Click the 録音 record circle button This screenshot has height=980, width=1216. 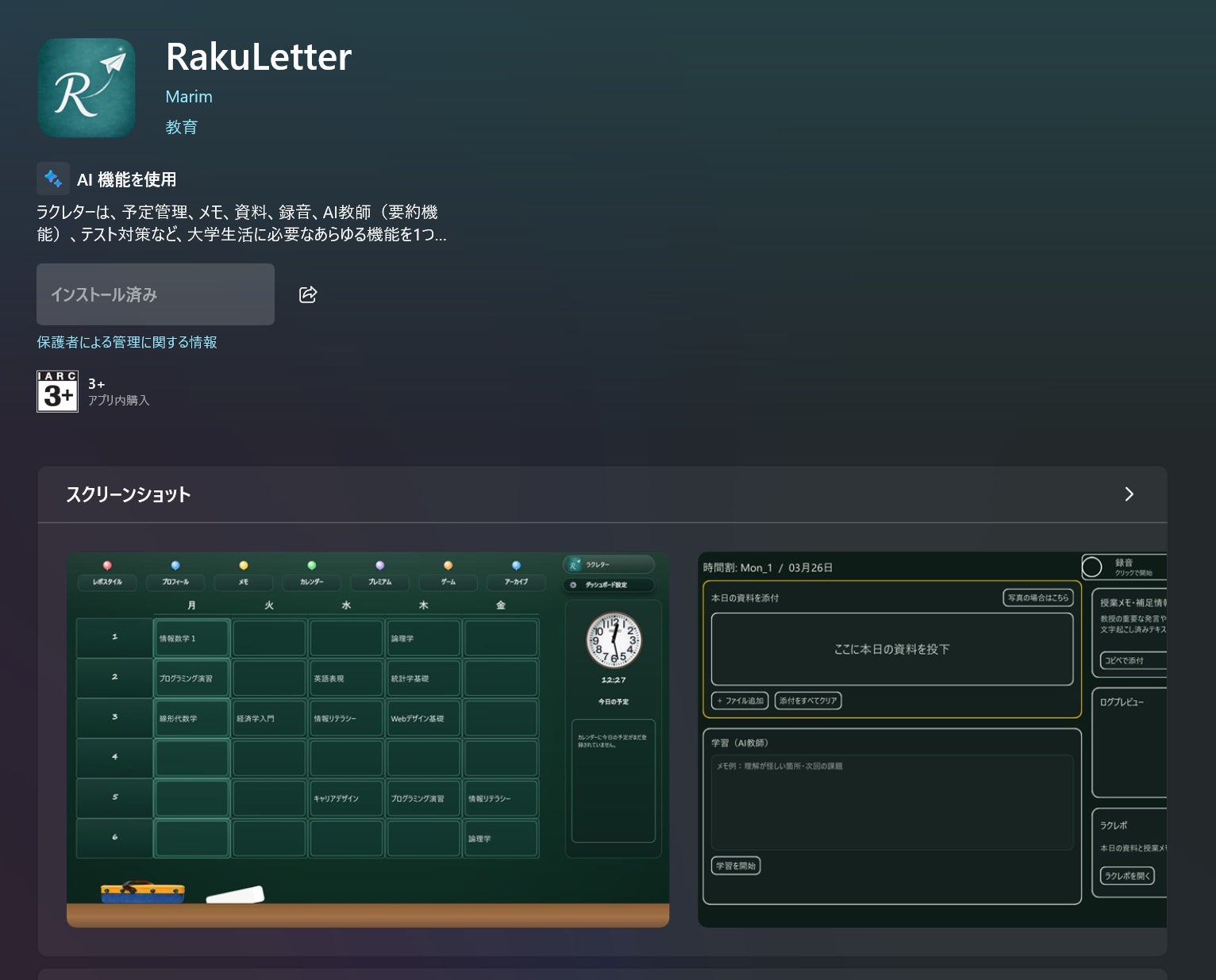(1092, 567)
